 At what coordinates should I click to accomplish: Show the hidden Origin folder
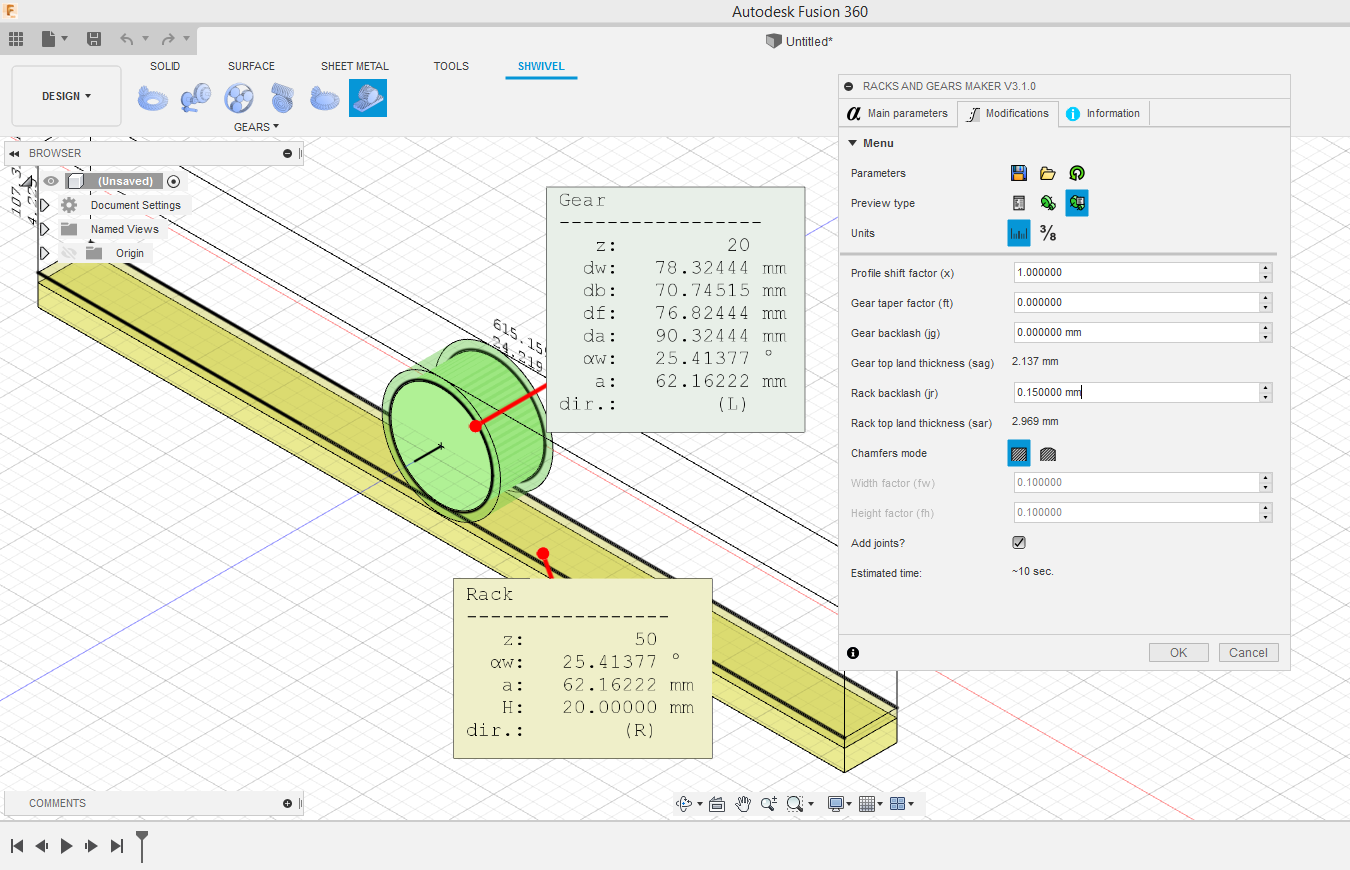point(69,253)
